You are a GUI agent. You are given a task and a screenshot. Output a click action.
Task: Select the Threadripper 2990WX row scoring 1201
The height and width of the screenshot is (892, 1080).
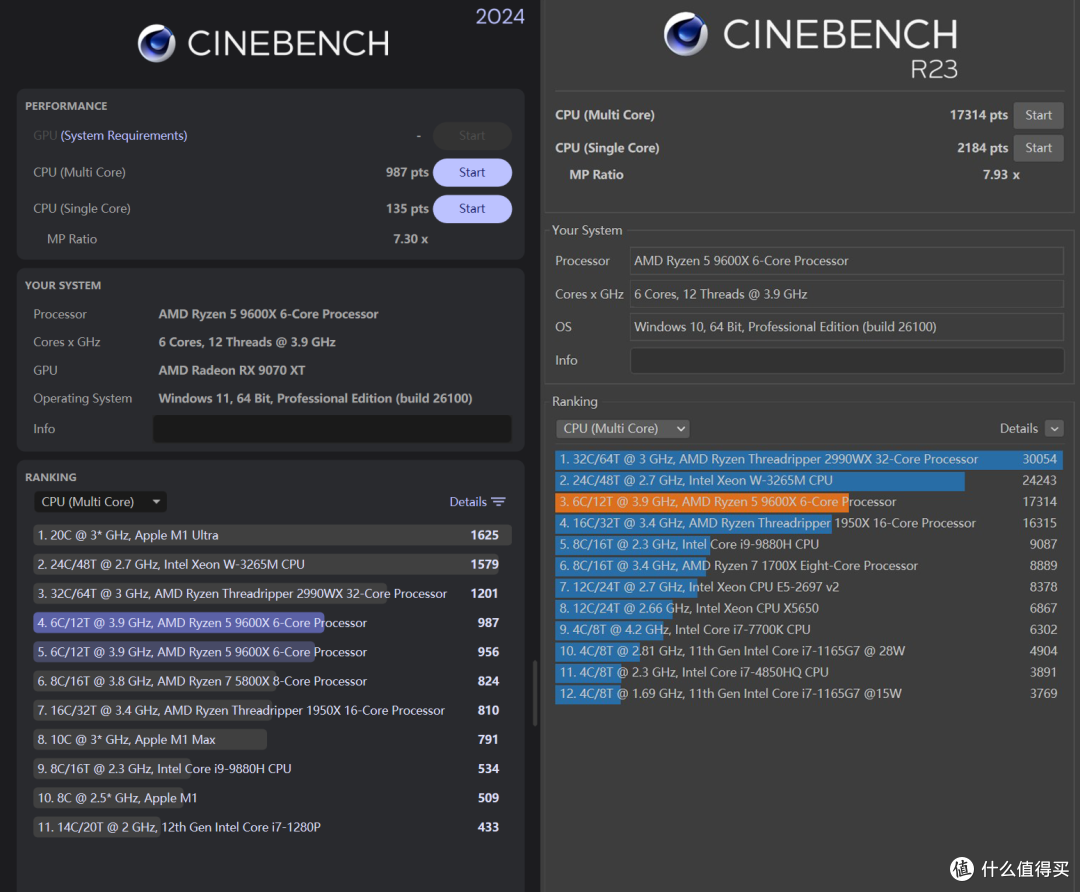pos(272,593)
